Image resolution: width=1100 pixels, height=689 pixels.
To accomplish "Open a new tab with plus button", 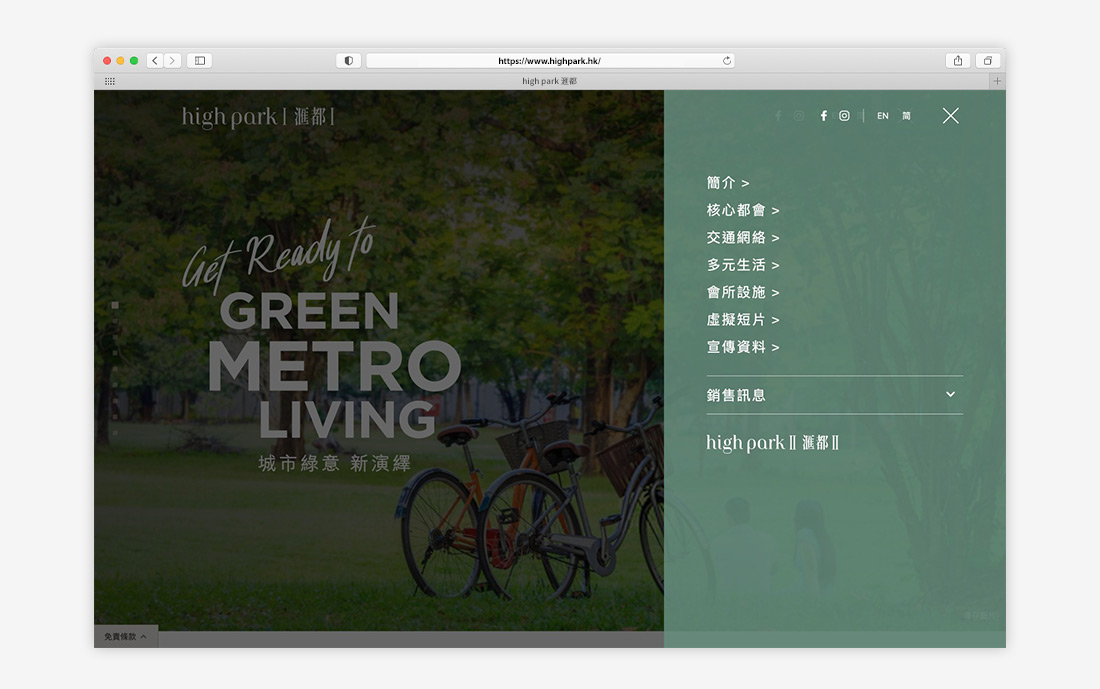I will (997, 81).
